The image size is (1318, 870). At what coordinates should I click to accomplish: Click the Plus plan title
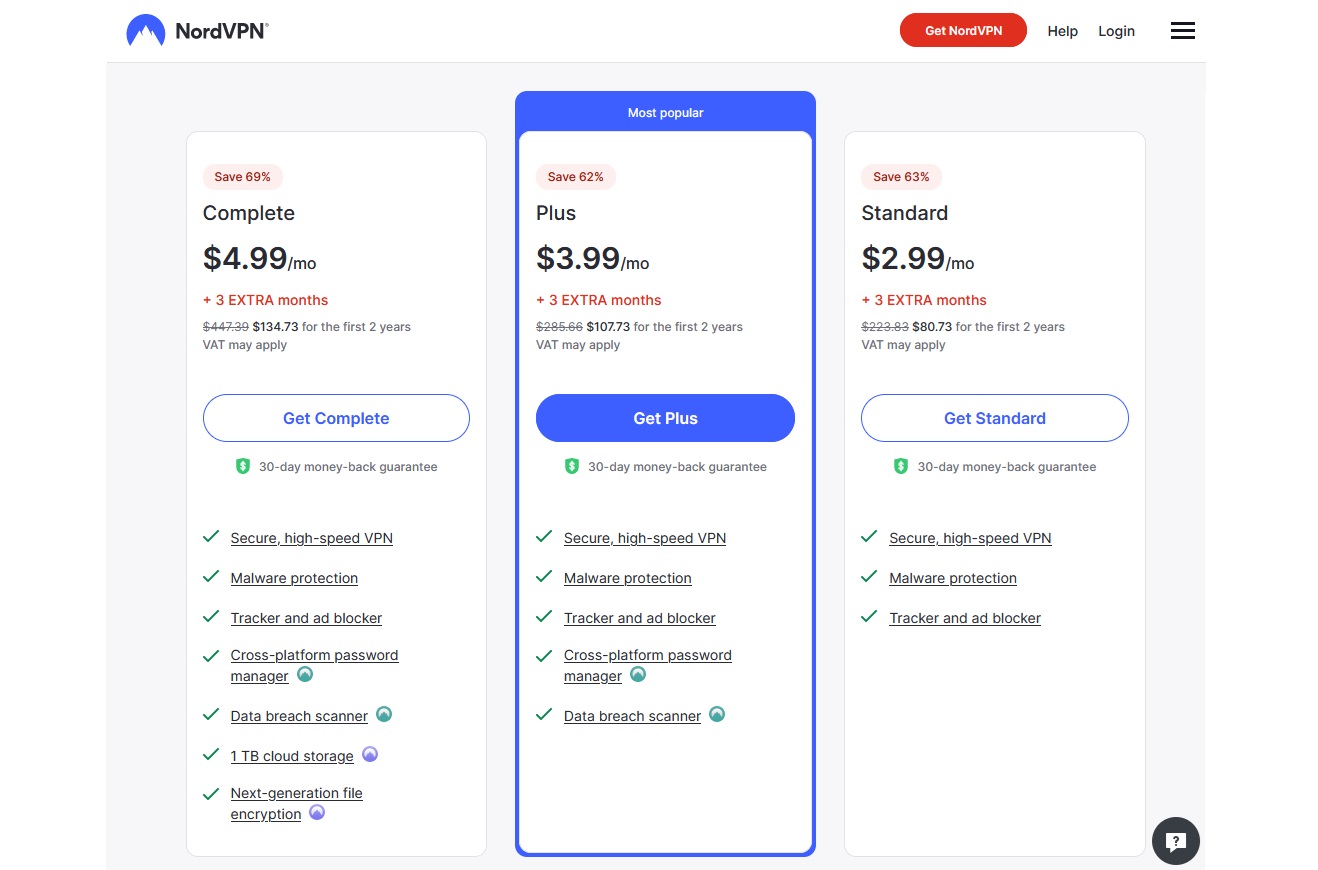556,213
